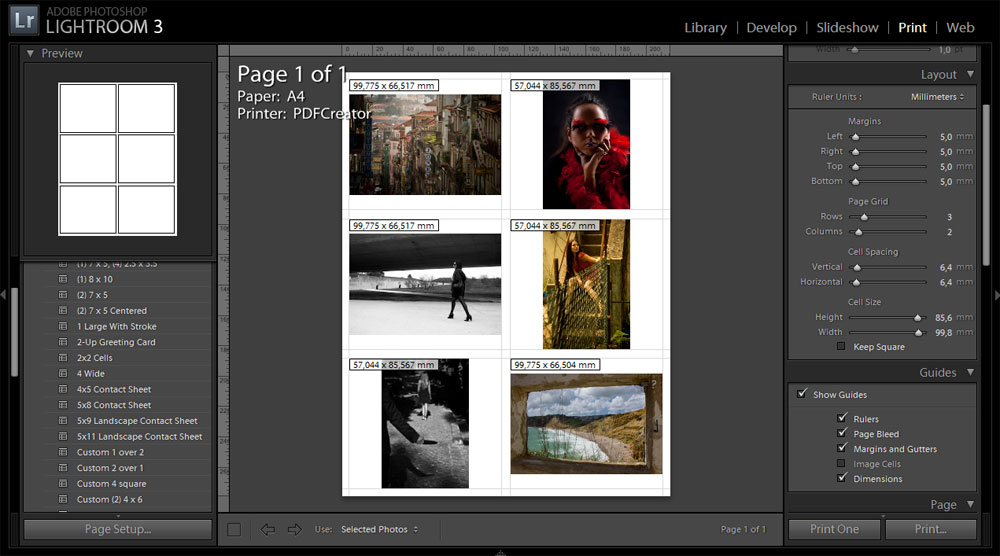This screenshot has height=556, width=1000.
Task: Click the 'Page 1 of 1' toolbar text
Action: click(743, 529)
